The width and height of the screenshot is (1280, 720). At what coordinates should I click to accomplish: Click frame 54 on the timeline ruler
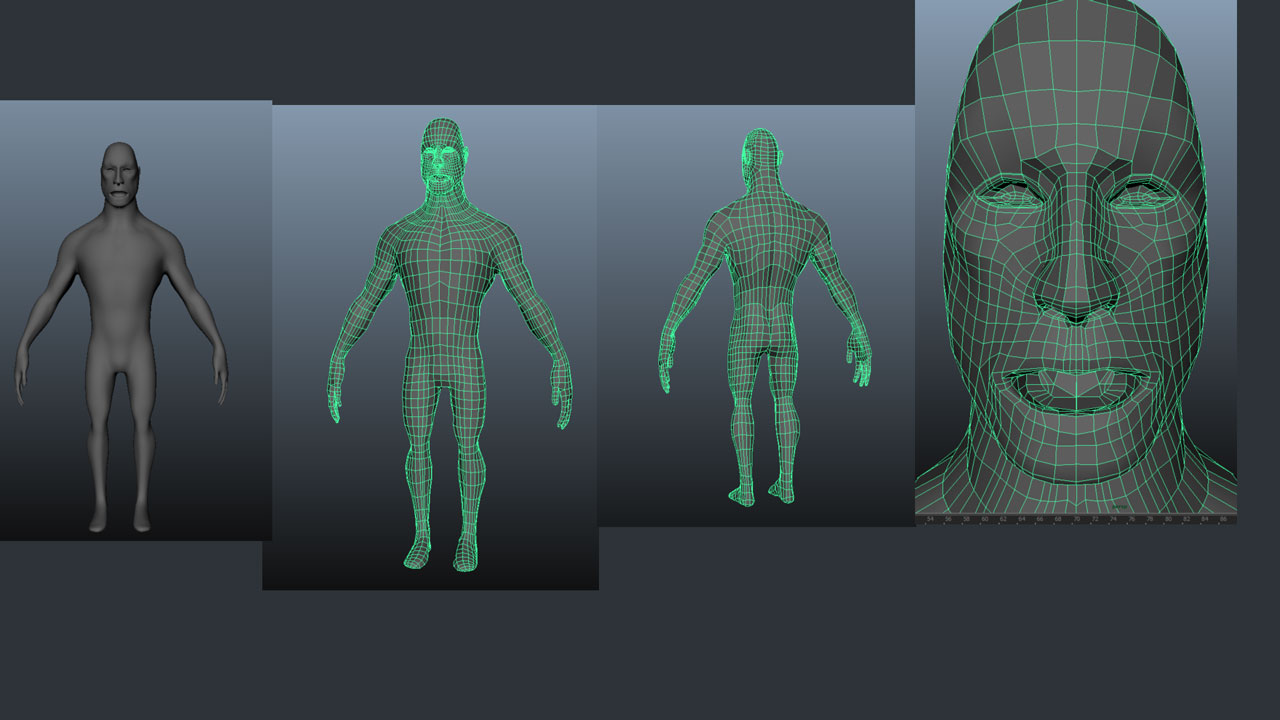point(930,520)
